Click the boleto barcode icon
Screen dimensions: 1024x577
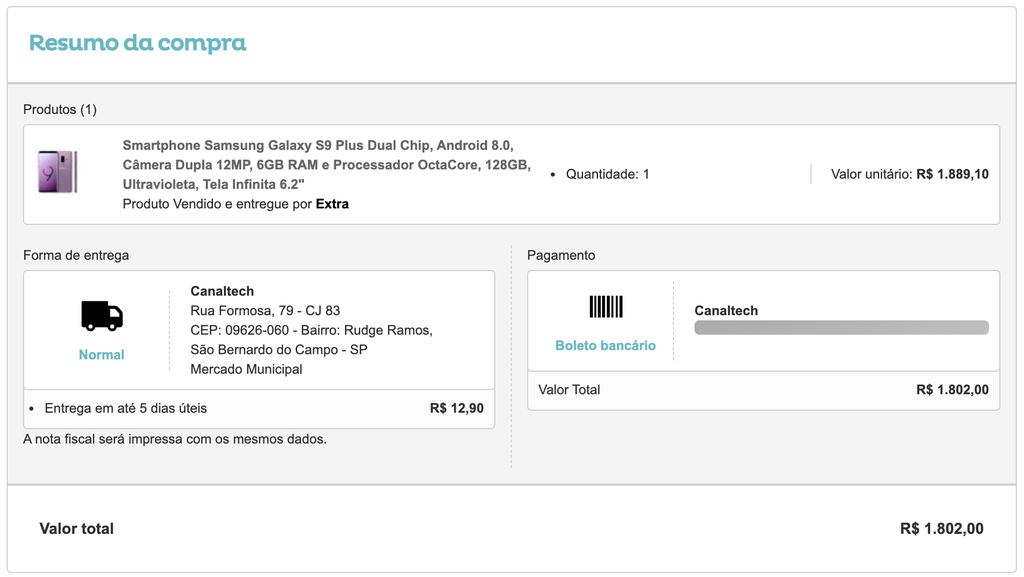[x=606, y=306]
